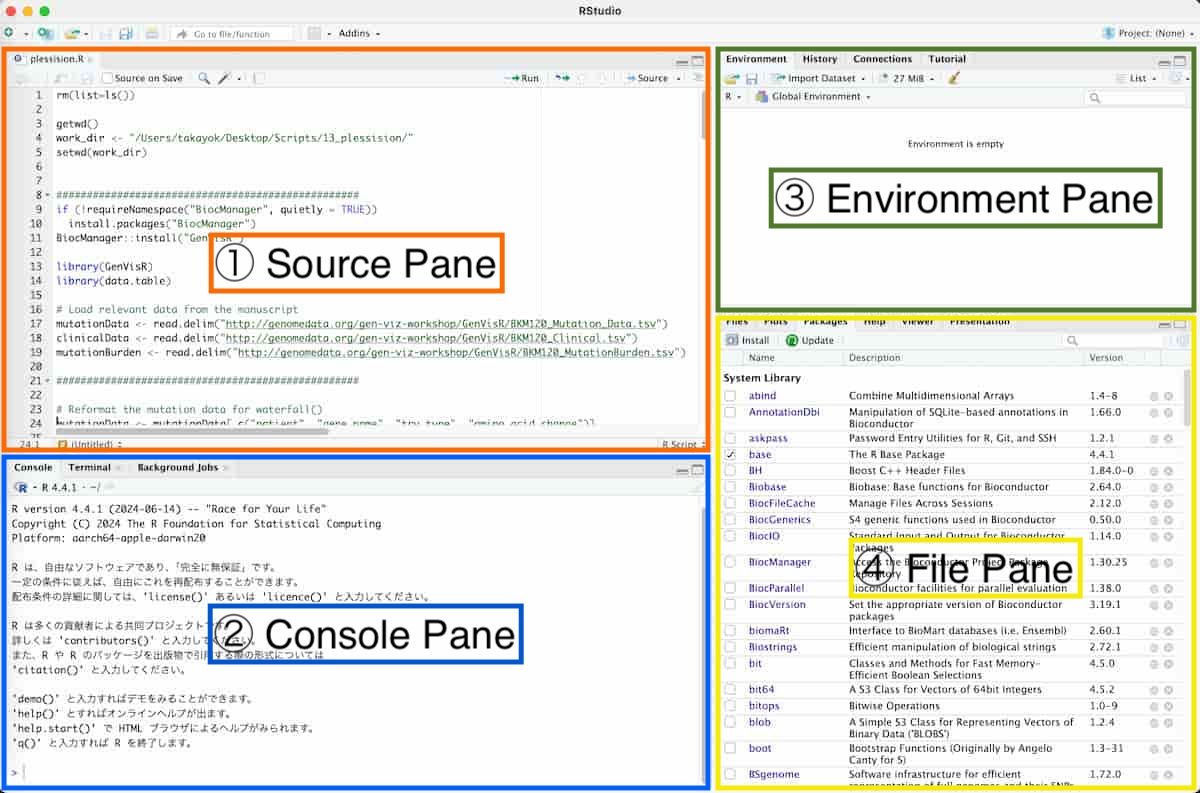Switch to the History tab

(x=819, y=59)
